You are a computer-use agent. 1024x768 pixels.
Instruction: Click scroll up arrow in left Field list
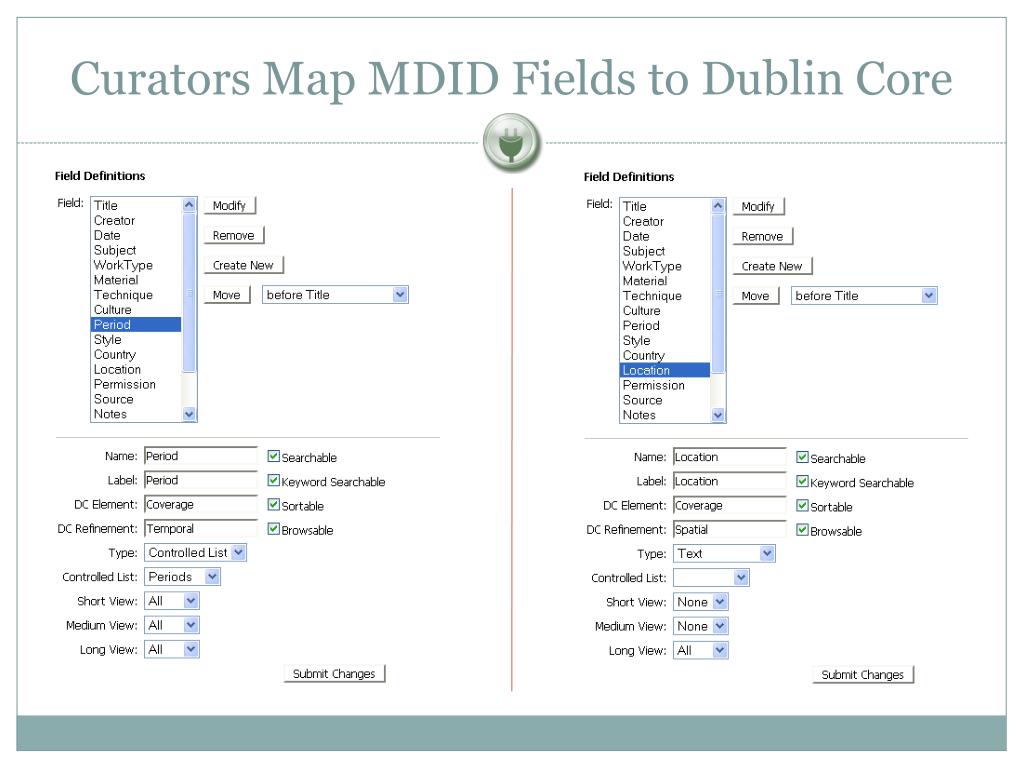(189, 204)
